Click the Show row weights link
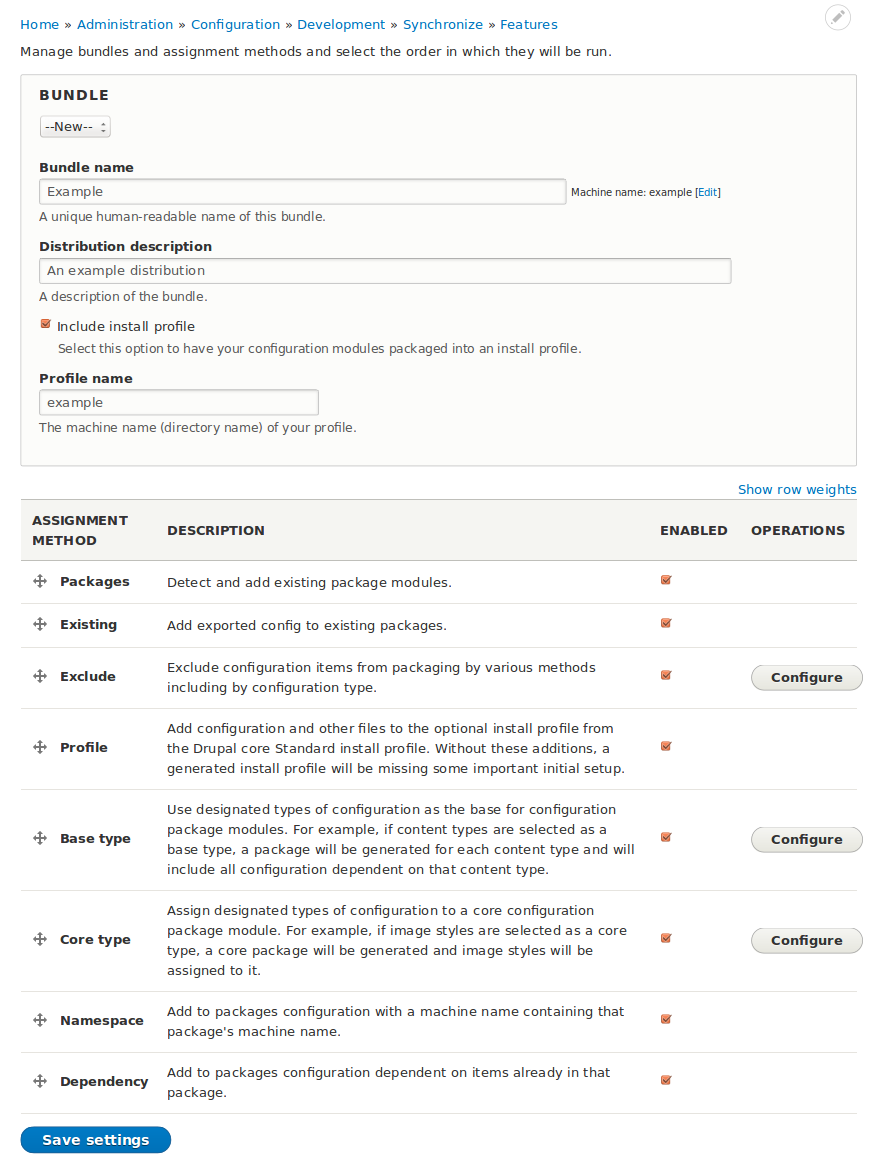This screenshot has height=1154, width=870. (x=797, y=489)
